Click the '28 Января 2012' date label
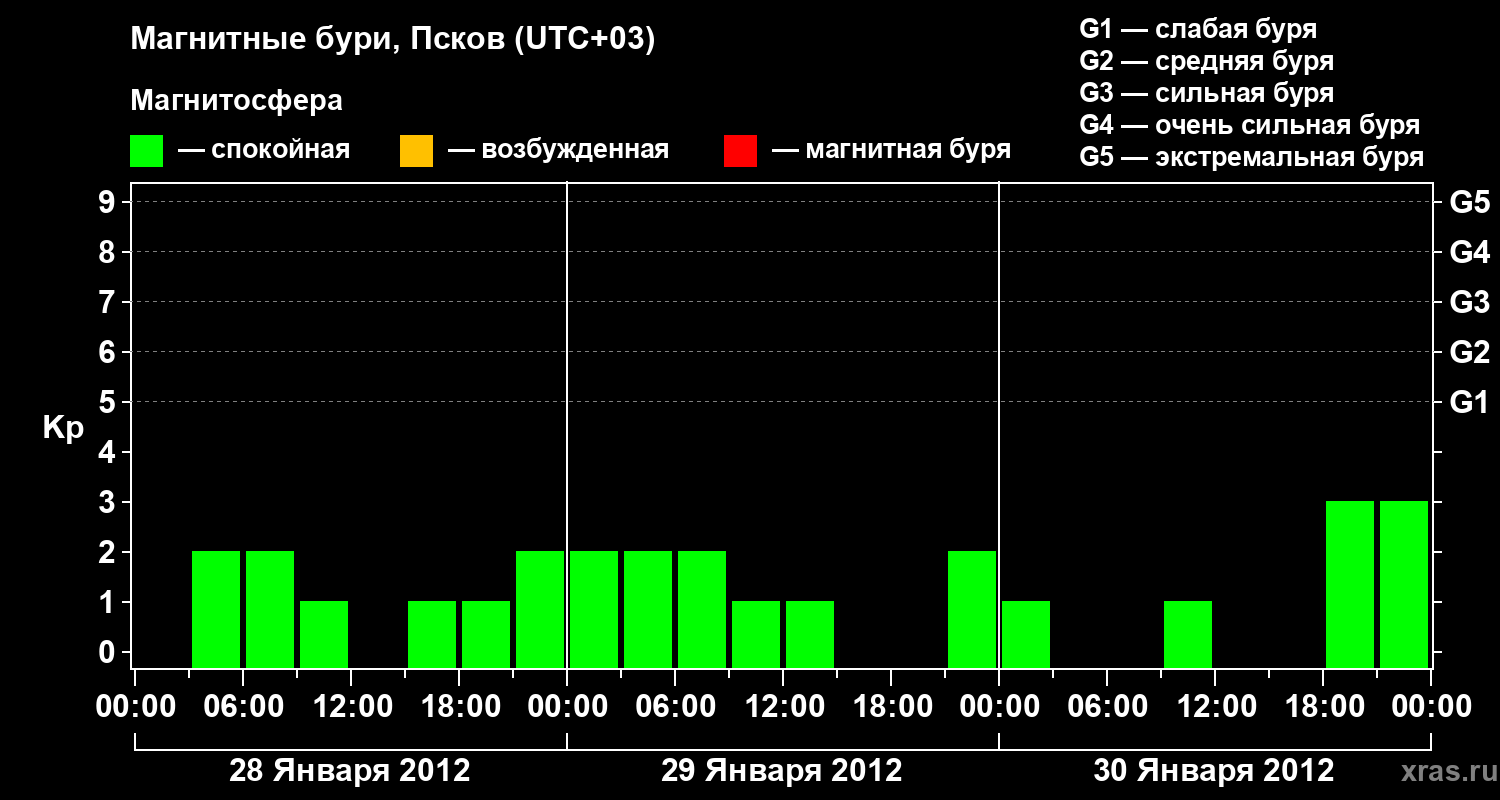 [x=350, y=771]
